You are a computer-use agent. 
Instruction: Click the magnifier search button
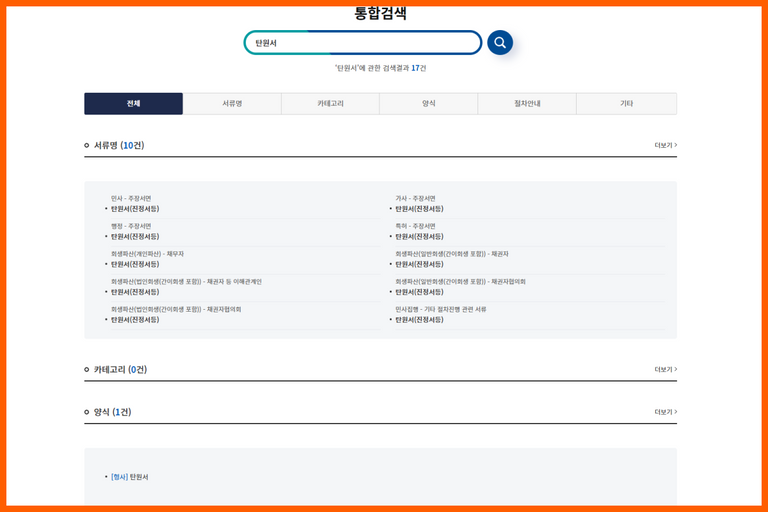click(x=500, y=43)
